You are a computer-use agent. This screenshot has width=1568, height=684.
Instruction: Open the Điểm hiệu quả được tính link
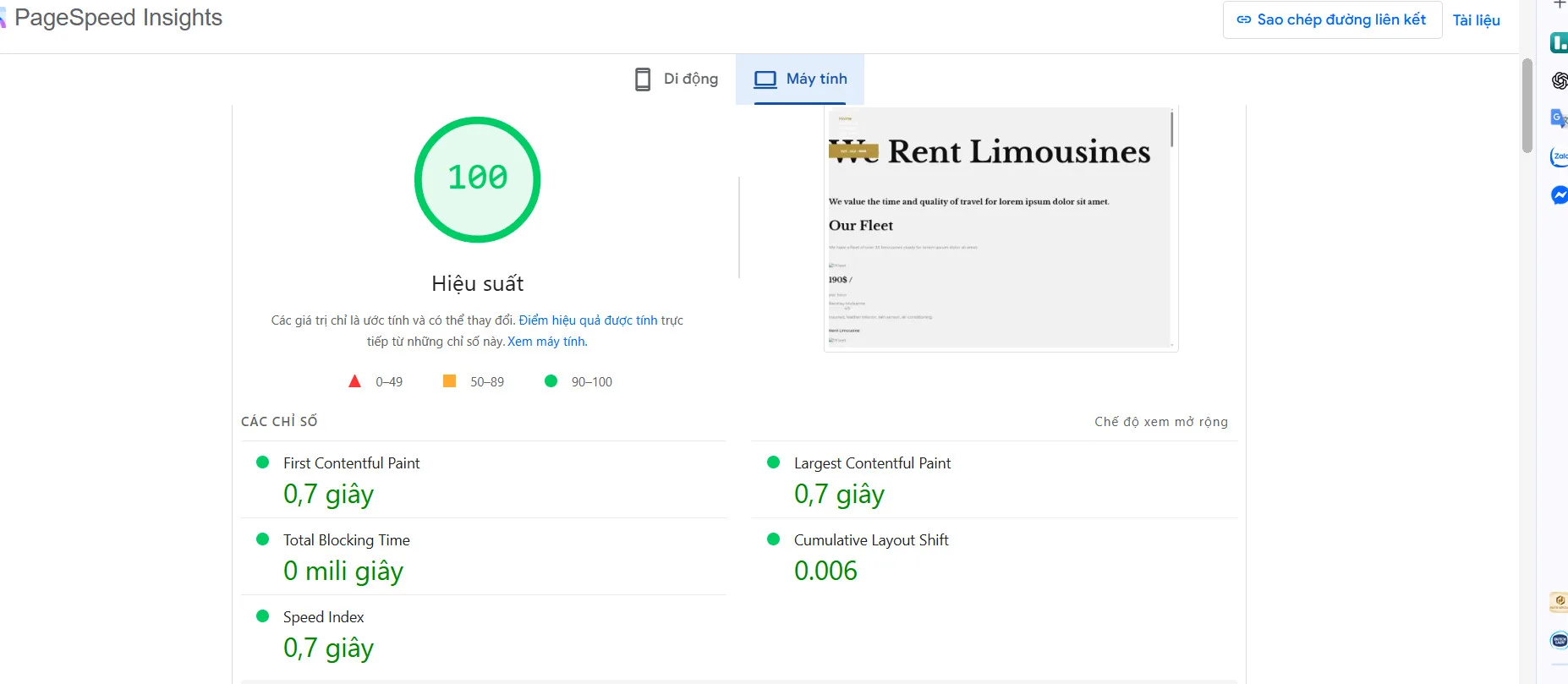click(588, 320)
